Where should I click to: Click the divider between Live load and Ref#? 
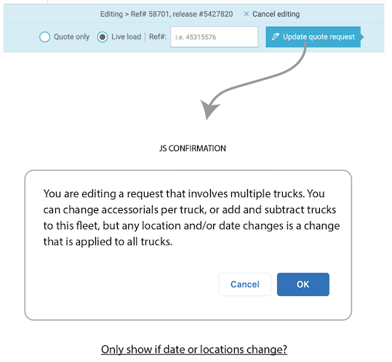point(145,37)
